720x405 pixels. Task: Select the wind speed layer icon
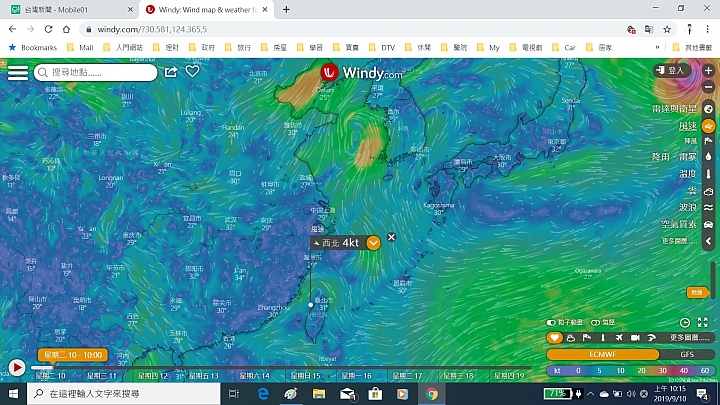pyautogui.click(x=709, y=126)
